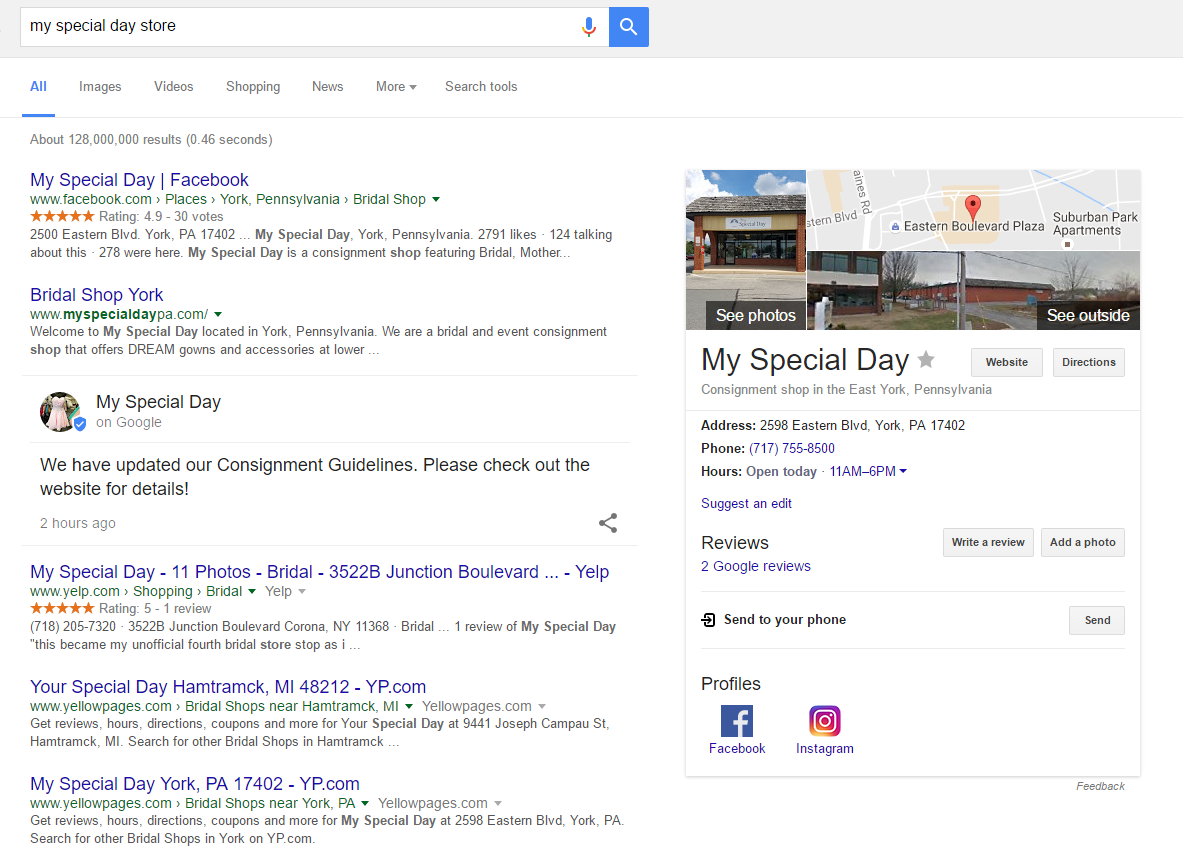This screenshot has width=1183, height=863.
Task: Open 'My Special Day York, PA 17402' result
Action: pyautogui.click(x=195, y=784)
